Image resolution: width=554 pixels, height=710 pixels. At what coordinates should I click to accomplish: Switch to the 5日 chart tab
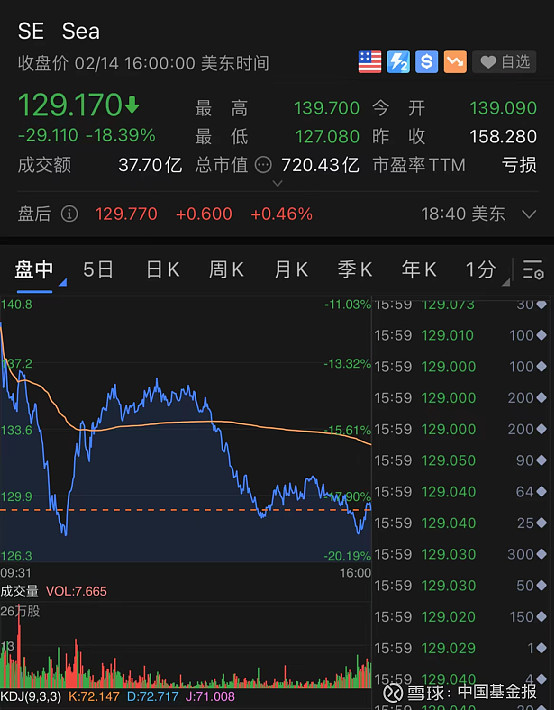click(98, 270)
